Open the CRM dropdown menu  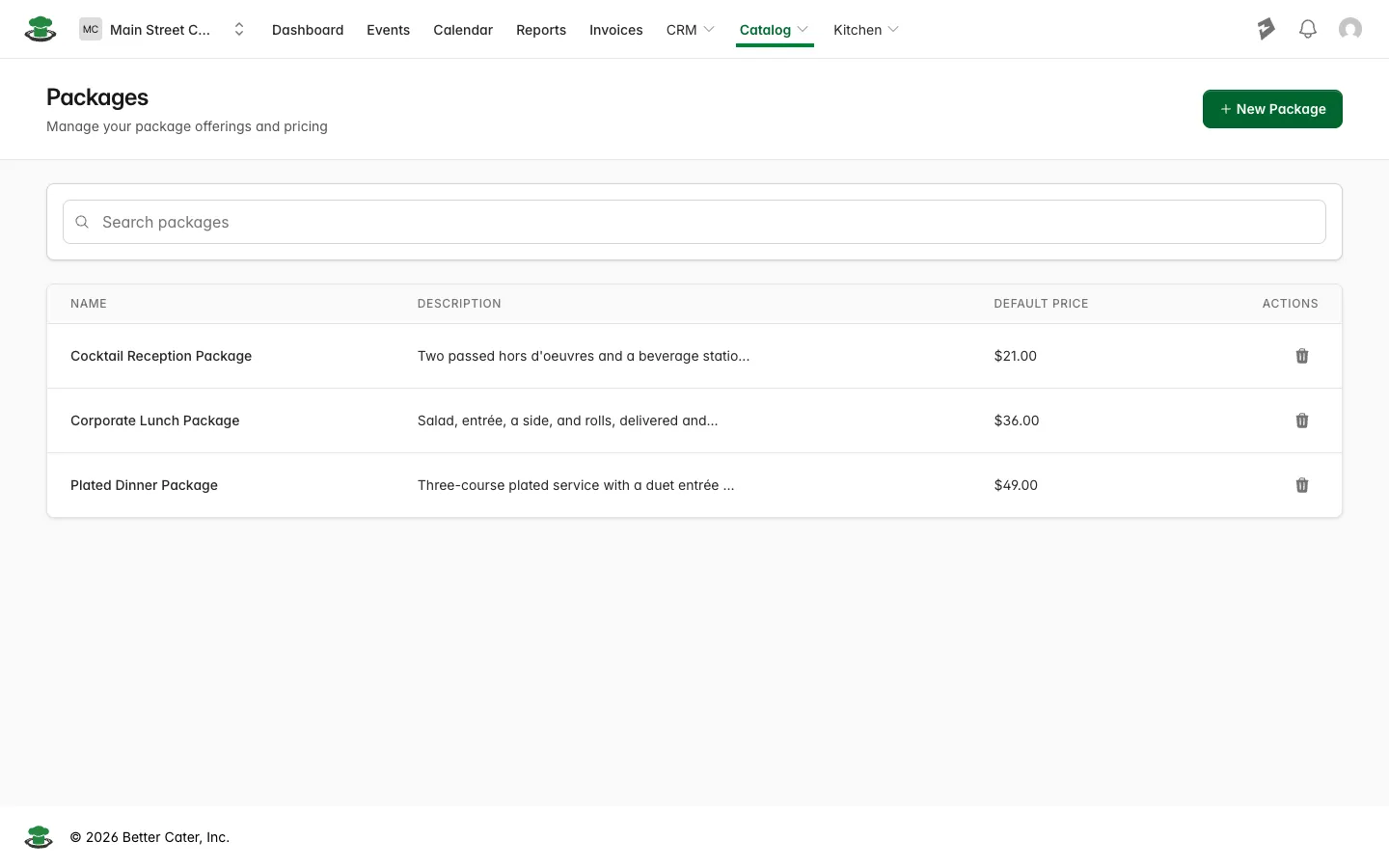[x=690, y=30]
